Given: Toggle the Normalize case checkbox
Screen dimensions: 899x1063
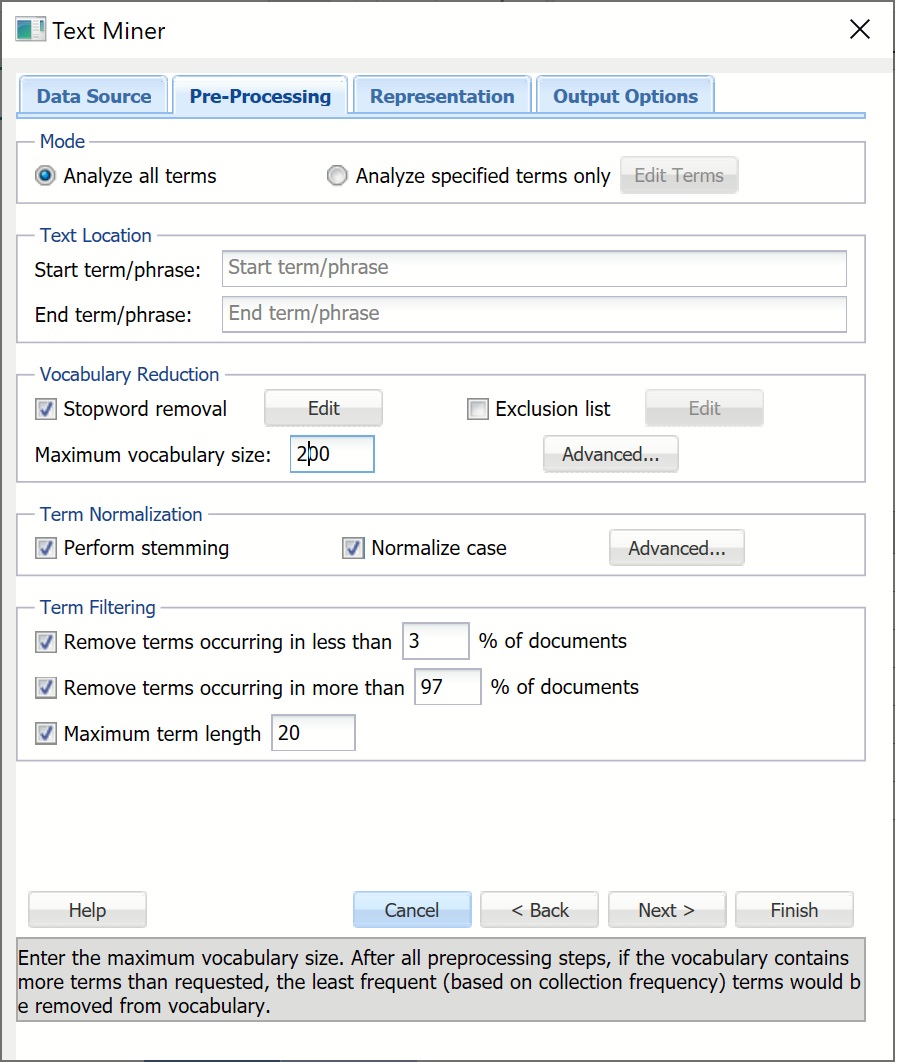Looking at the screenshot, I should click(x=353, y=548).
